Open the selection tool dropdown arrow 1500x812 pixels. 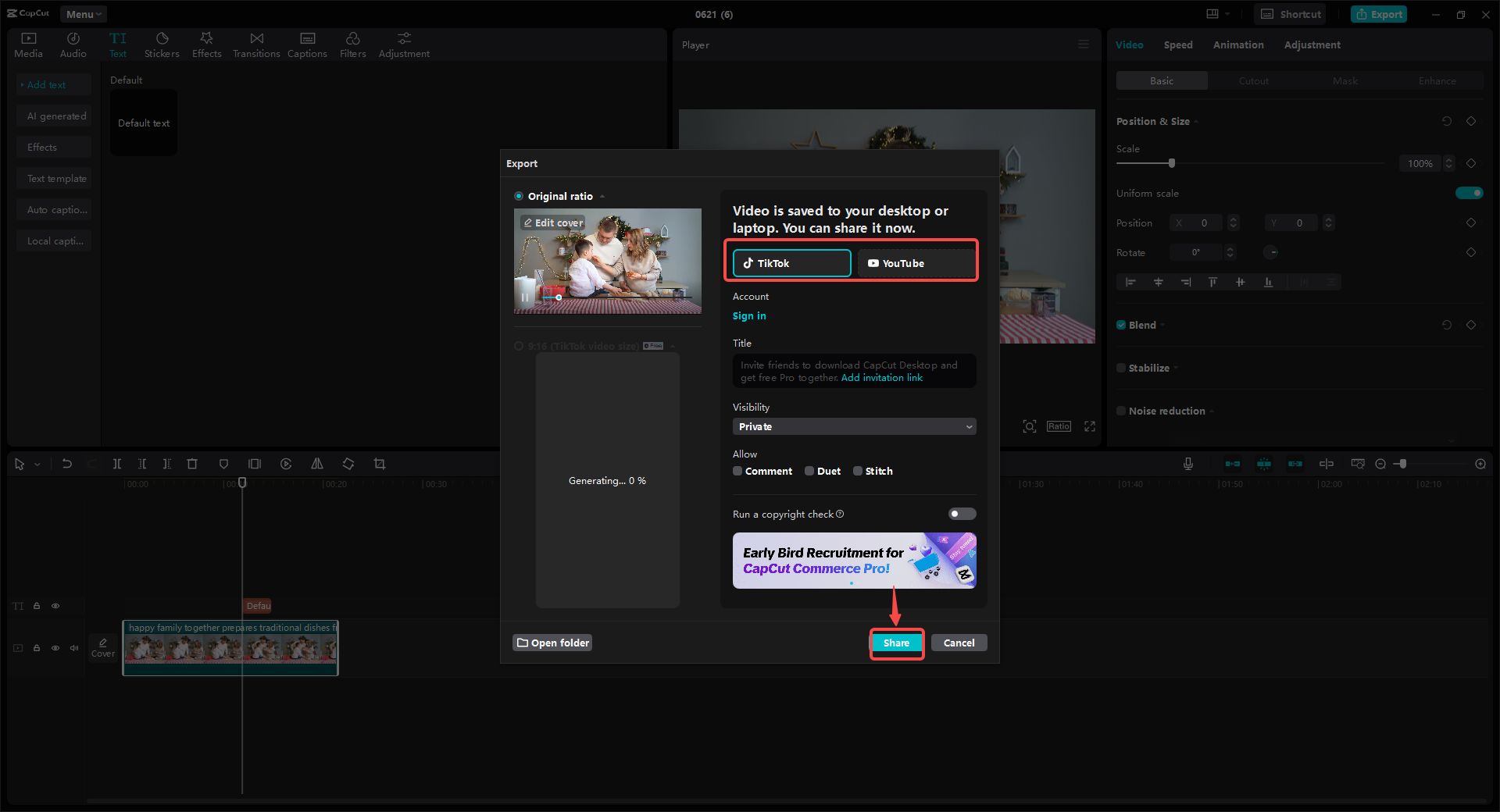[x=37, y=465]
